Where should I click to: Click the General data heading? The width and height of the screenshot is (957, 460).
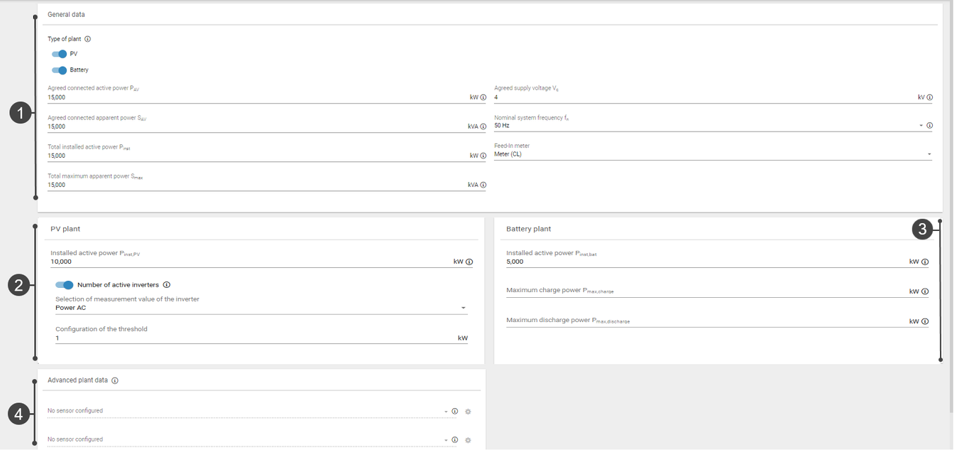click(x=67, y=14)
